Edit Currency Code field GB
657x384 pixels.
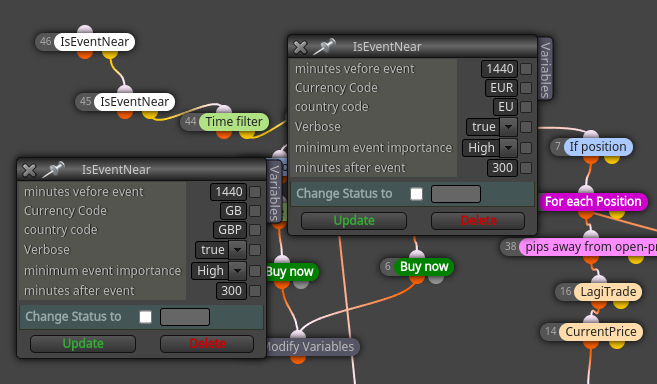(233, 210)
